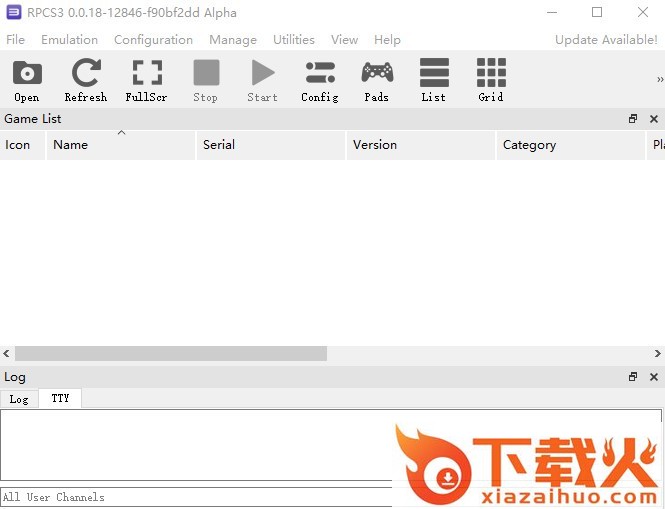Refresh the game list
665x509 pixels.
[86, 81]
